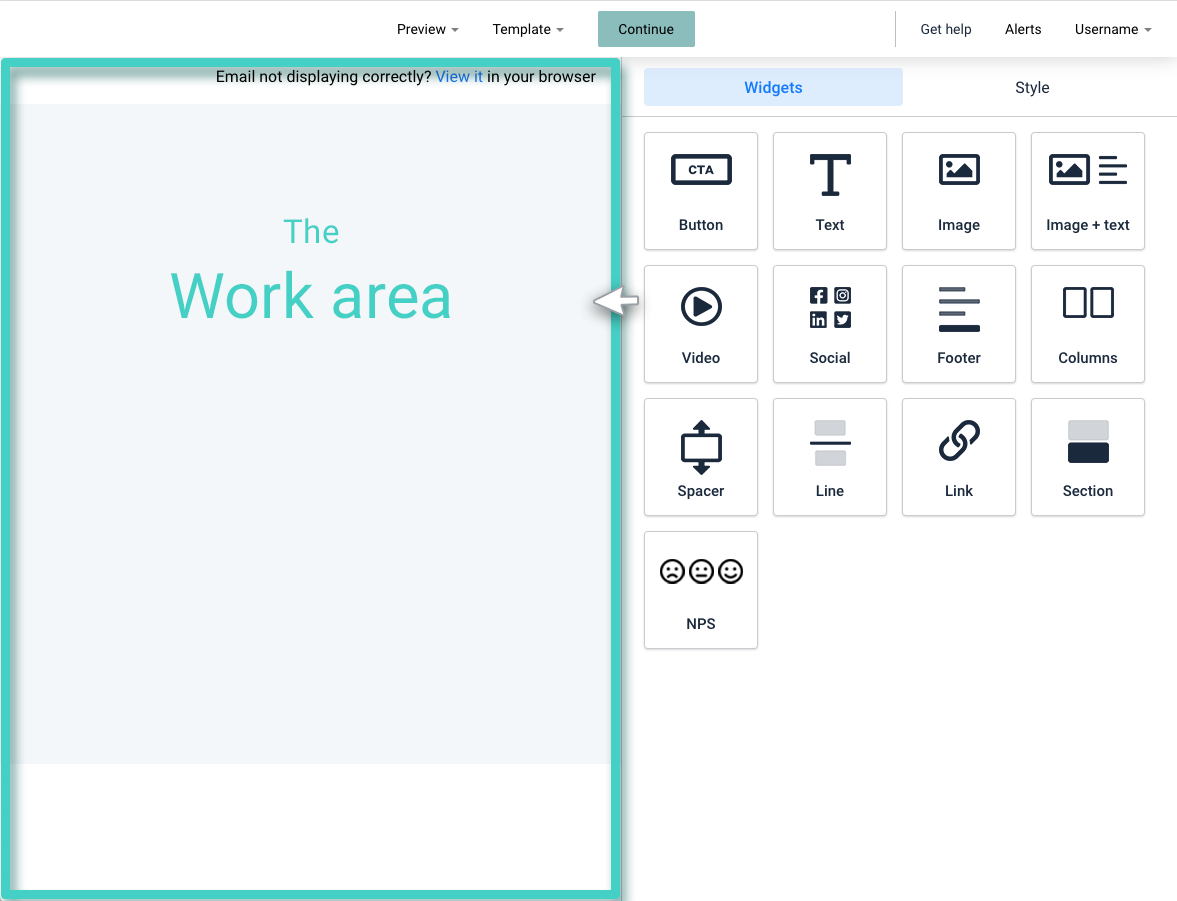Insert the Spacer widget
The width and height of the screenshot is (1177, 901).
point(700,457)
